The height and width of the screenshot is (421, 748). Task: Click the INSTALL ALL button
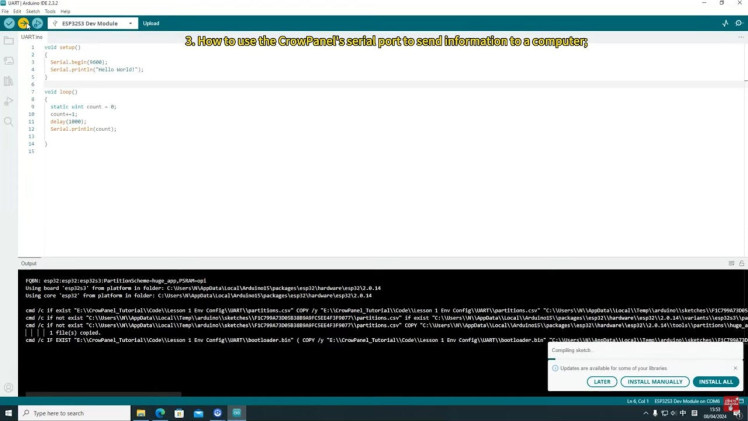click(x=716, y=382)
